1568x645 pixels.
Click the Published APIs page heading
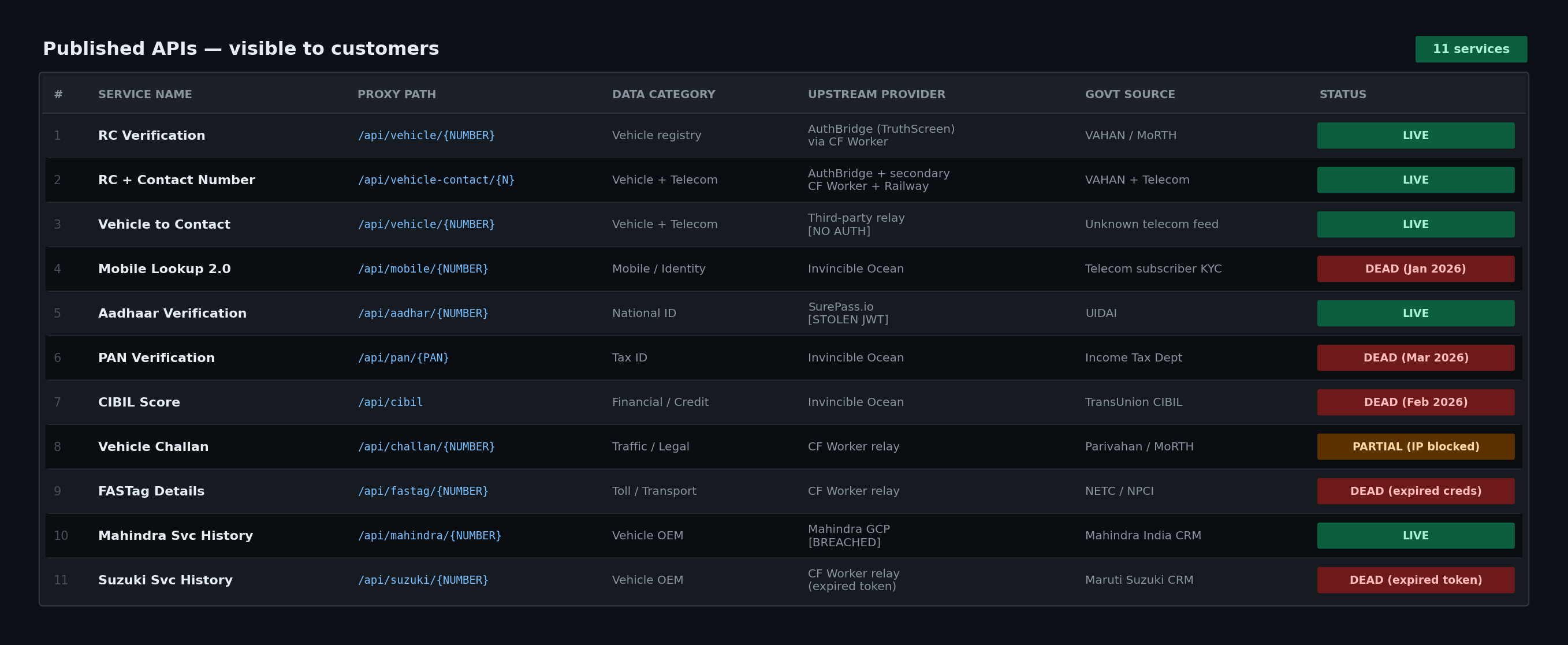coord(241,49)
